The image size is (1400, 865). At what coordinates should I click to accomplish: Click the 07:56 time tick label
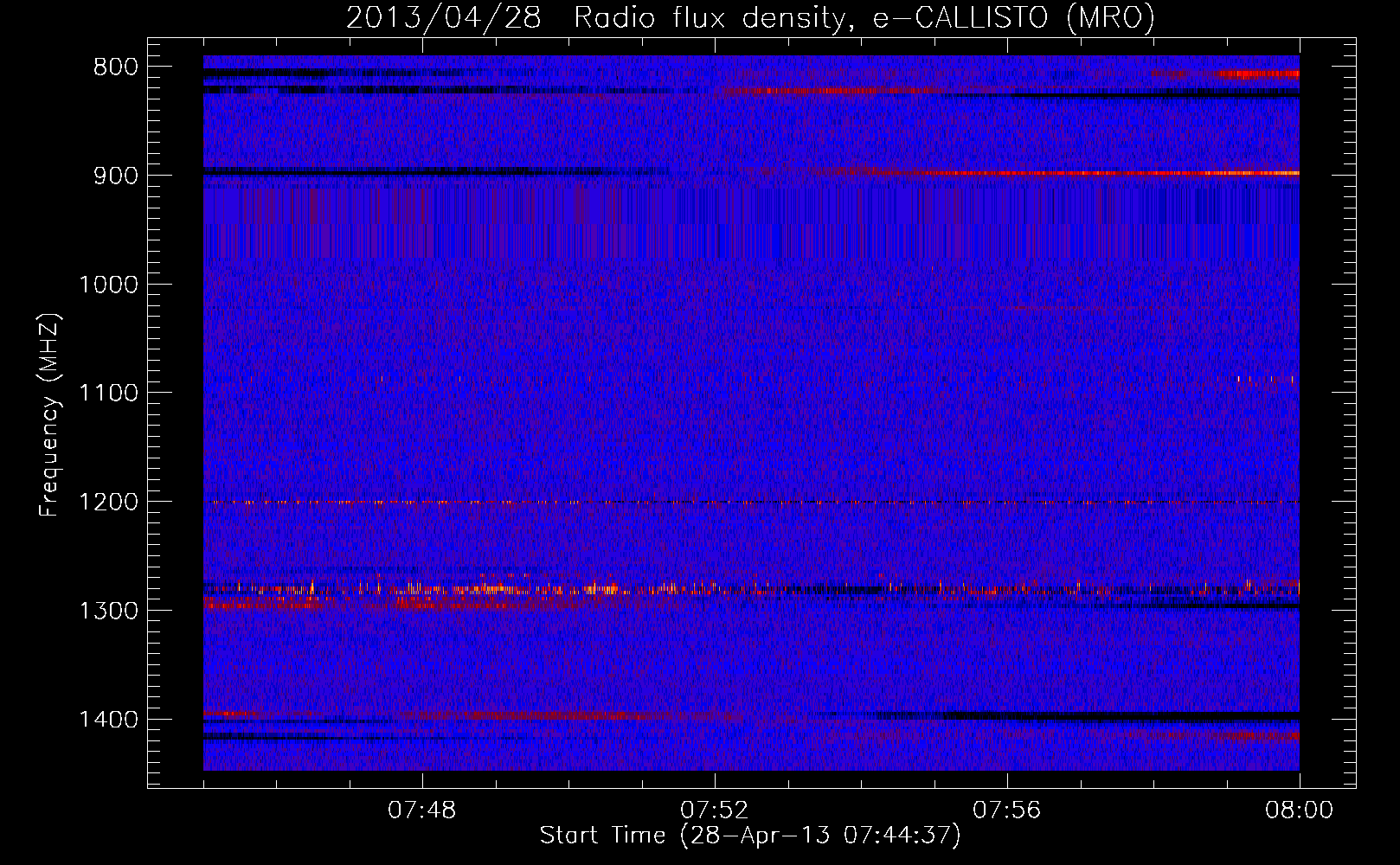pyautogui.click(x=1007, y=811)
